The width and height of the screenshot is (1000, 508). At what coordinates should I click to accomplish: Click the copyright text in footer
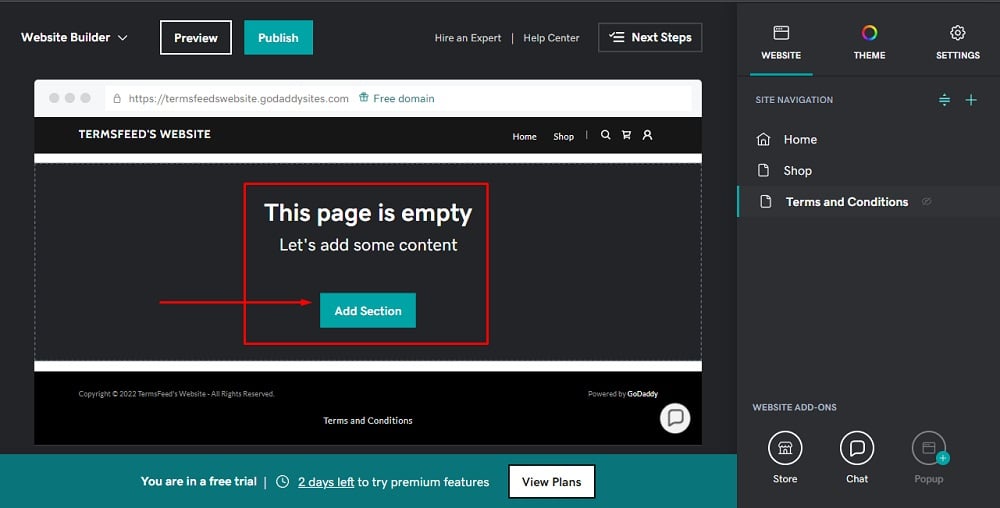[x=176, y=394]
